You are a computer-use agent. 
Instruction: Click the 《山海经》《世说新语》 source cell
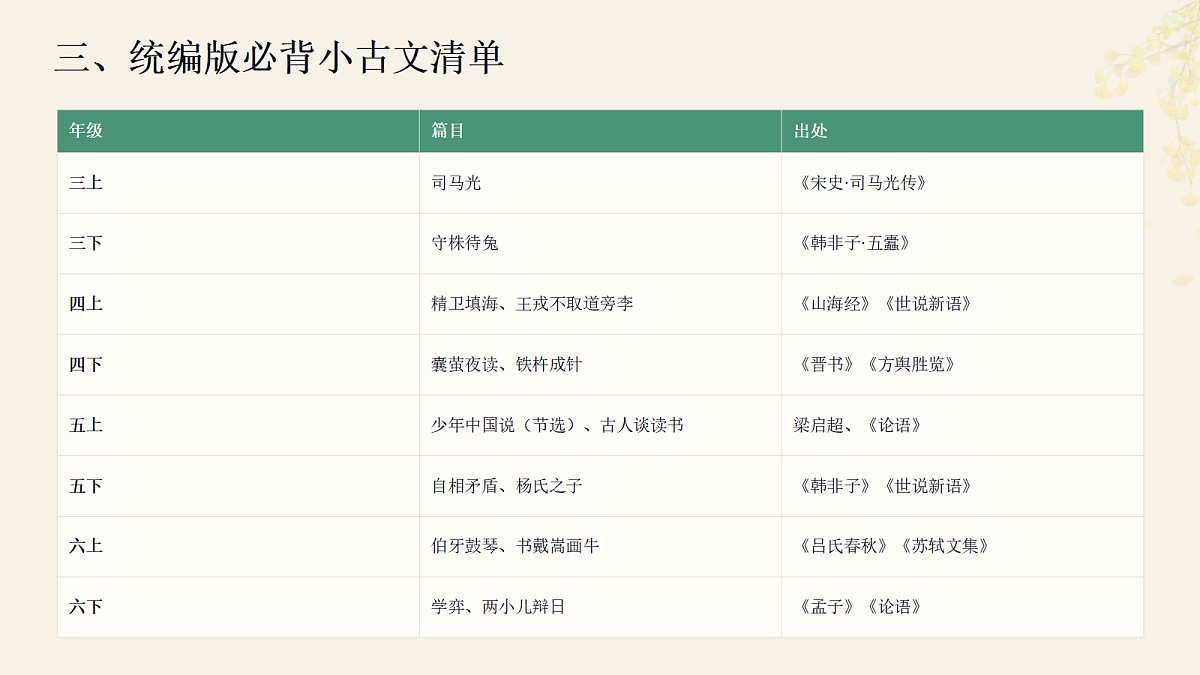pyautogui.click(x=962, y=304)
